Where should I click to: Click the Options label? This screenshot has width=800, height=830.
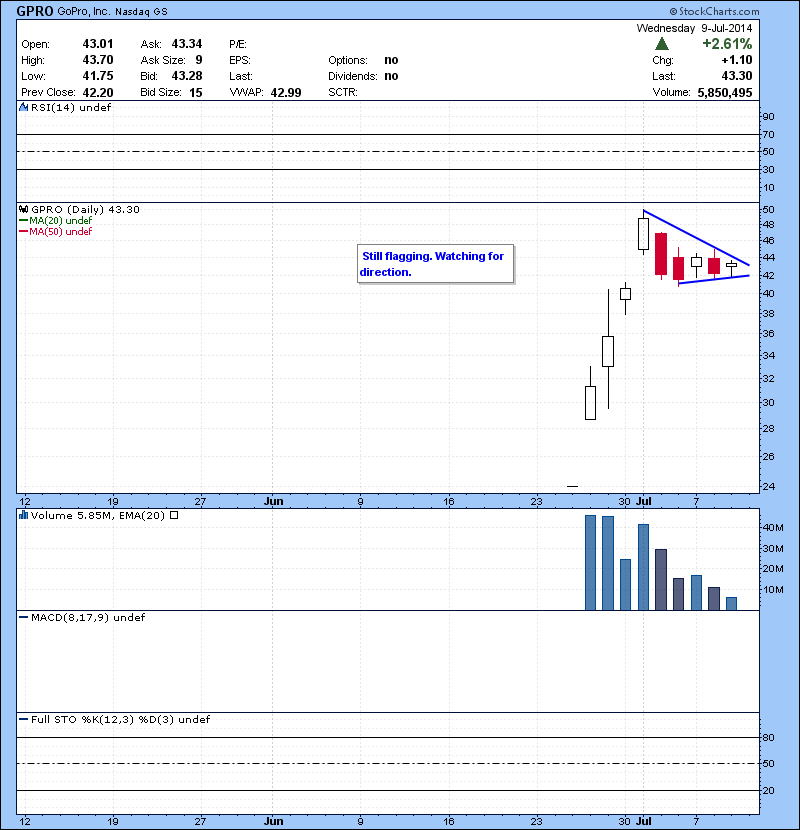point(348,60)
